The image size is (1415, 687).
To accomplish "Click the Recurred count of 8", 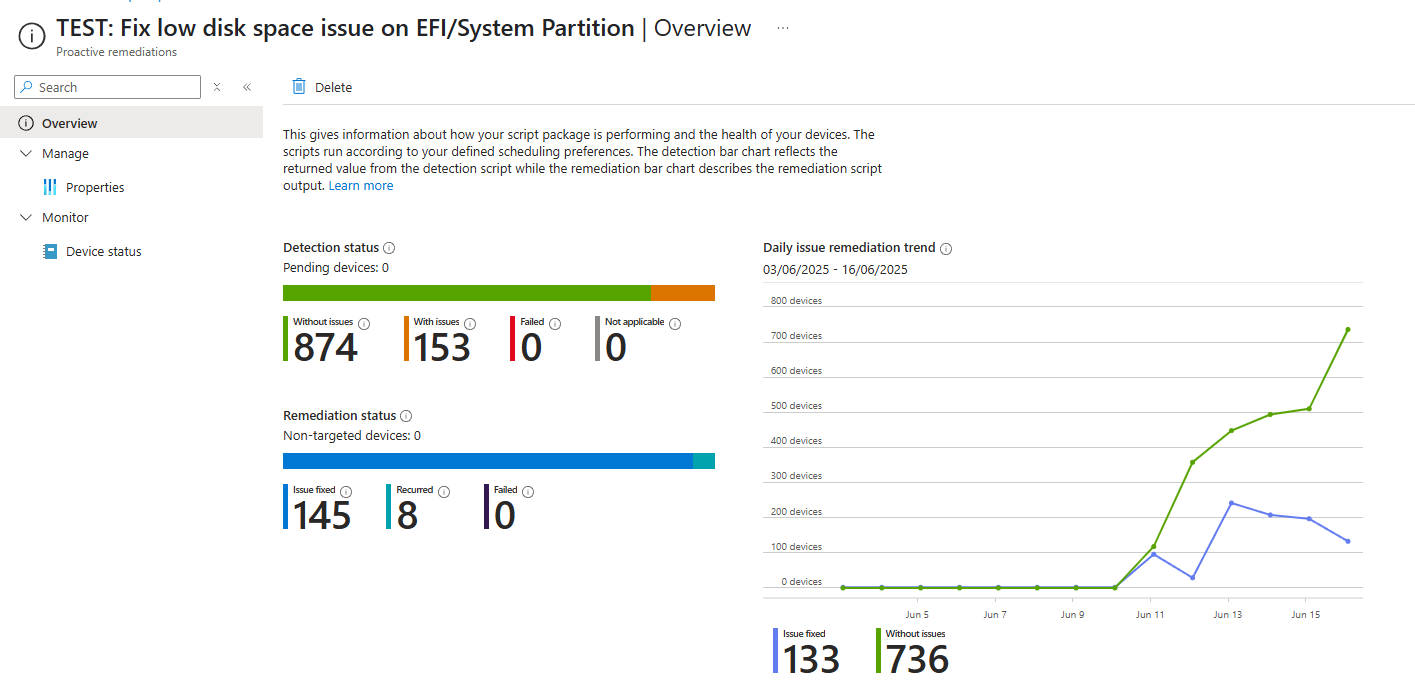I will click(407, 516).
